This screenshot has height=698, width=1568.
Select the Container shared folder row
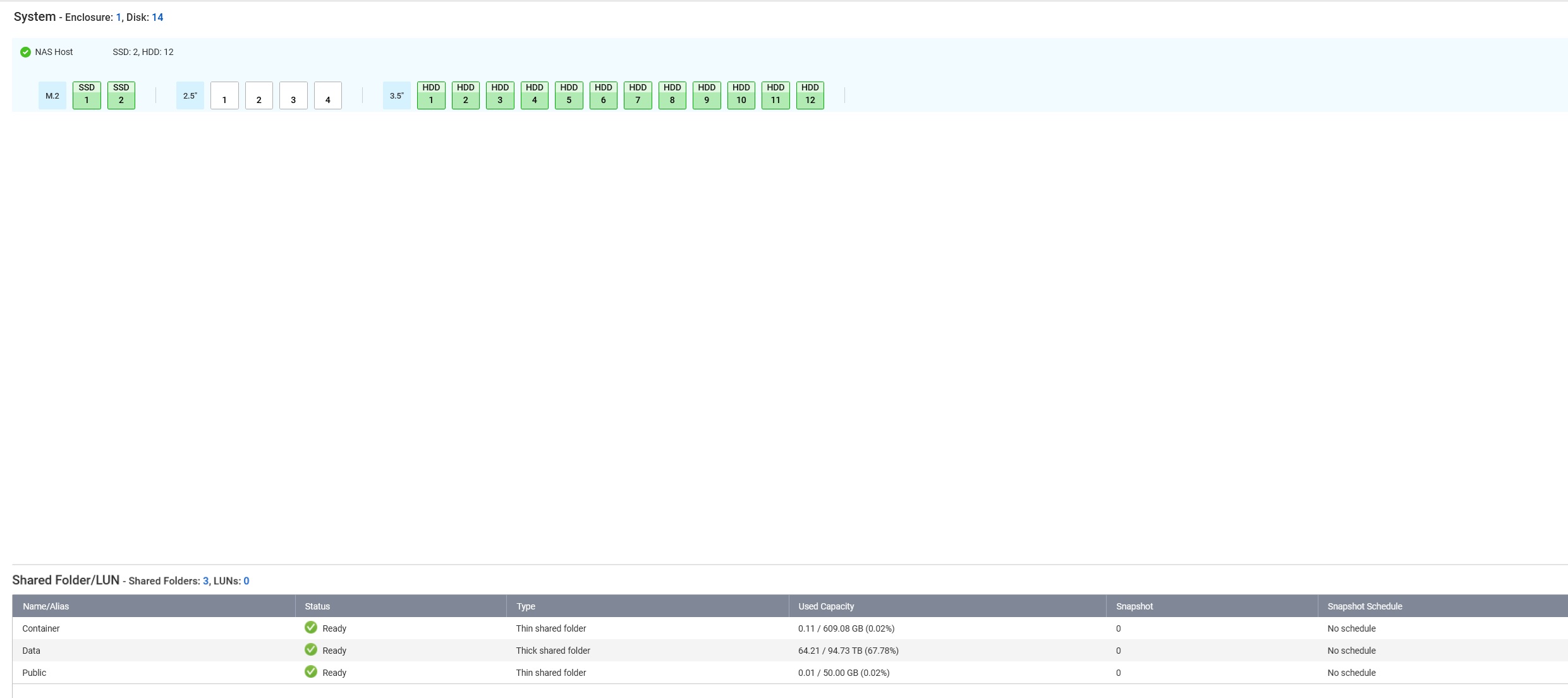click(41, 628)
